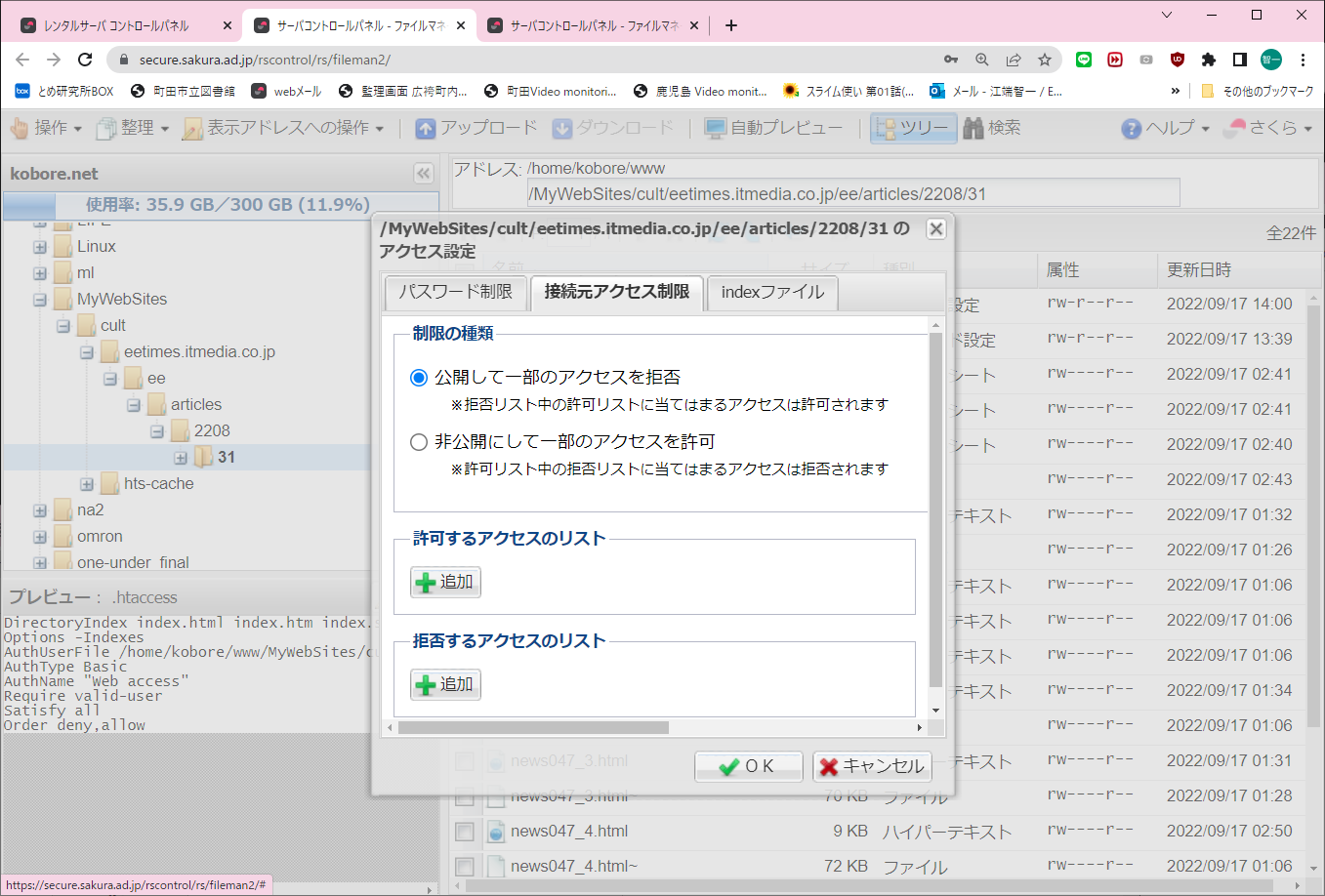Click the browser reload page icon
This screenshot has height=896, width=1325.
pyautogui.click(x=85, y=60)
